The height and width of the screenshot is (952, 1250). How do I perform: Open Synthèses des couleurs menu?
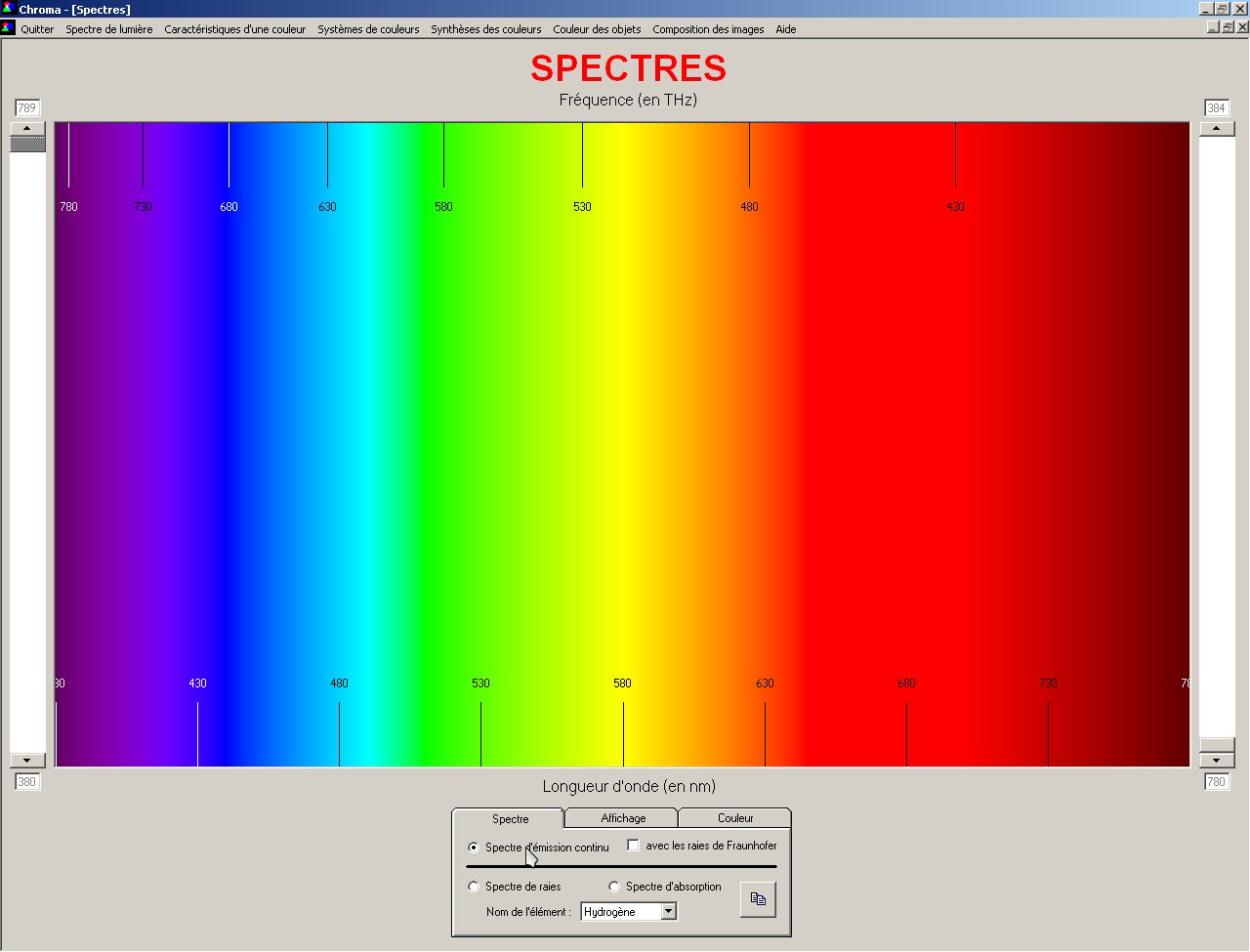[486, 29]
